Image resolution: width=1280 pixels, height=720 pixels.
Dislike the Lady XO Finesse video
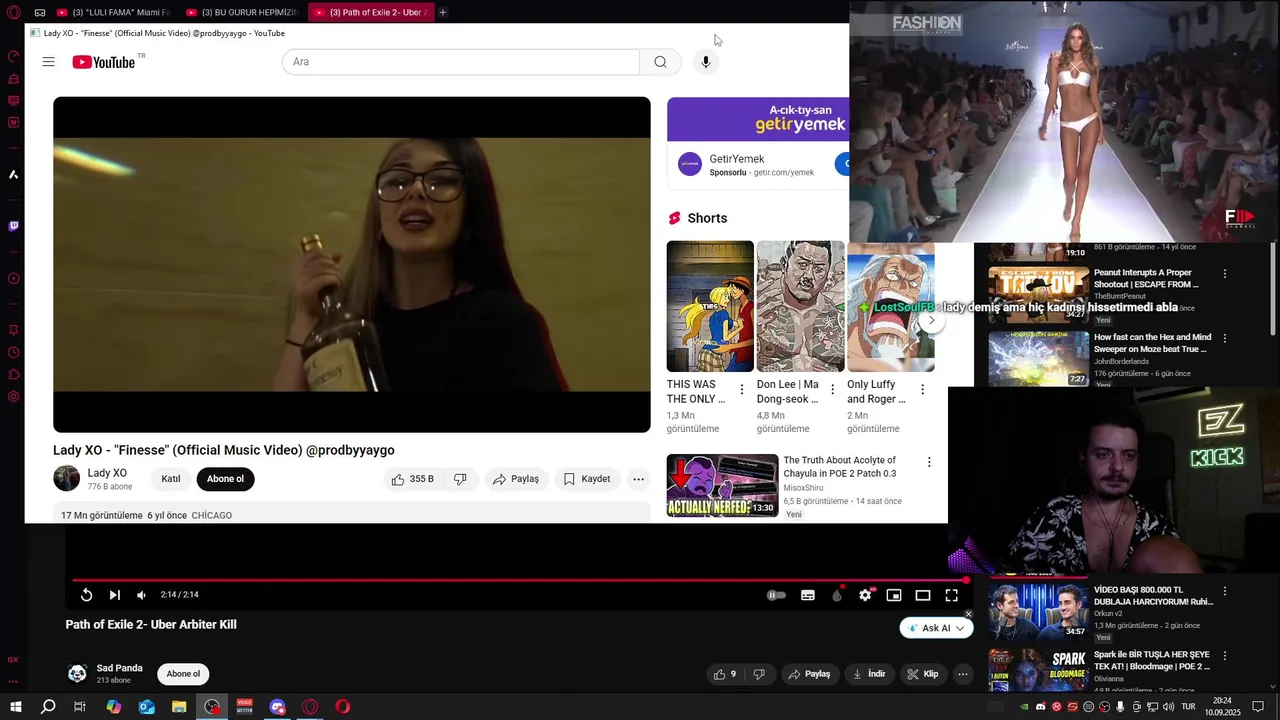(460, 479)
